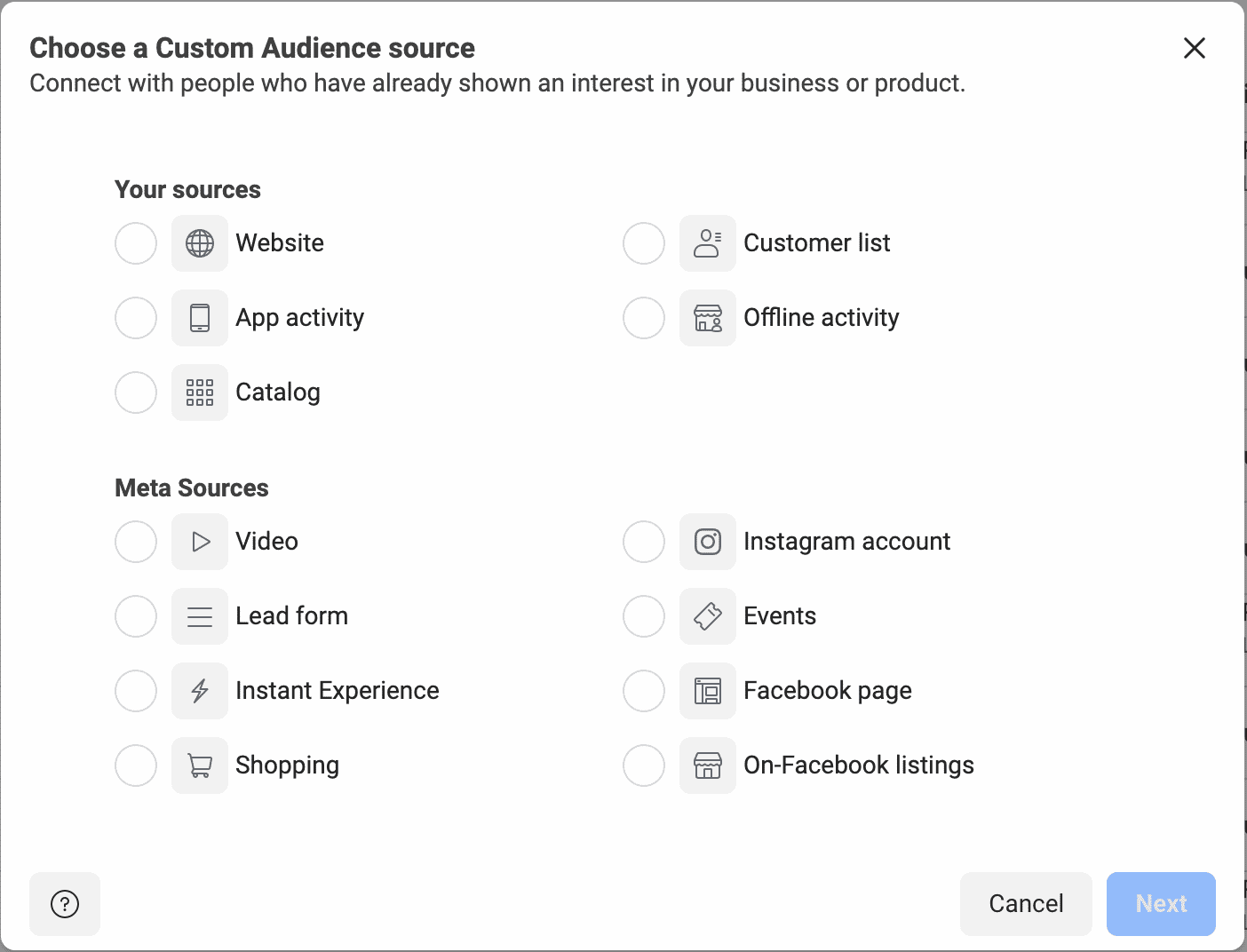The width and height of the screenshot is (1247, 952).
Task: Click the Instant Experience lightning icon
Action: tap(199, 691)
